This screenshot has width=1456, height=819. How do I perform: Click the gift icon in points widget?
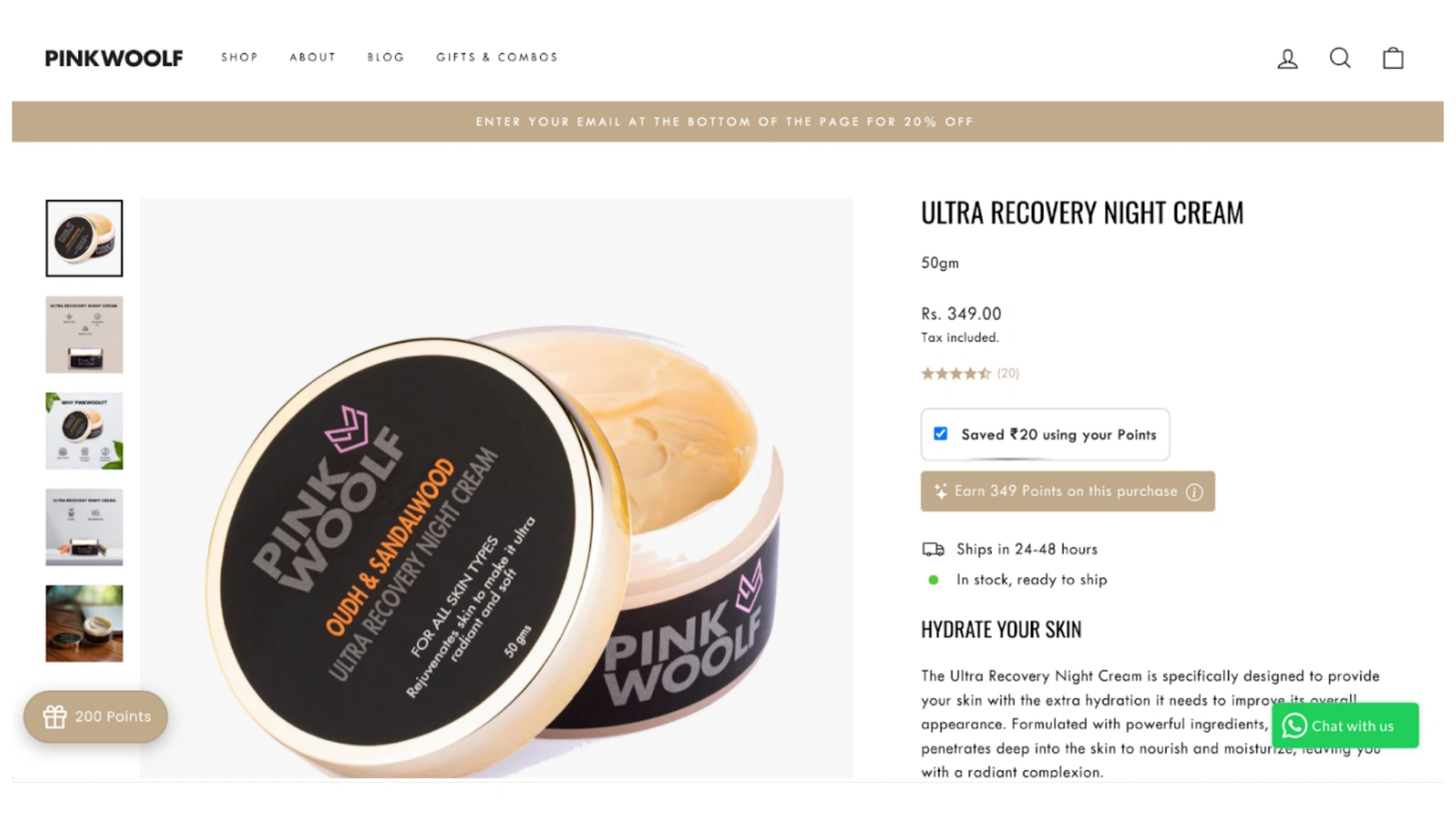coord(55,717)
